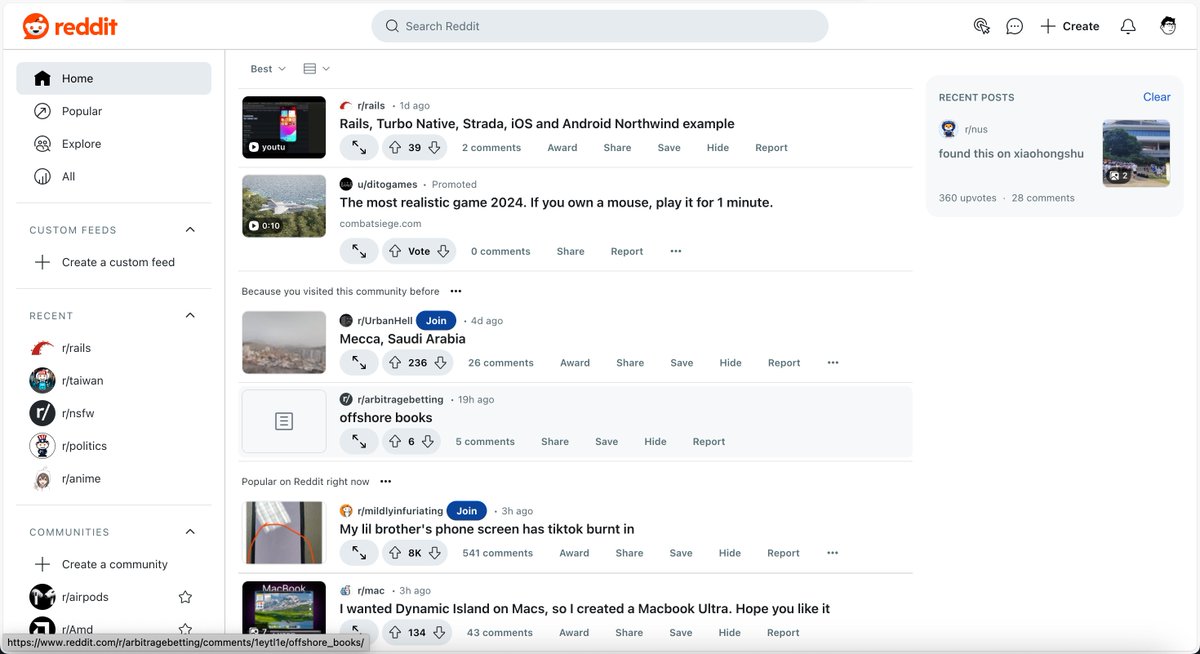Share the Macbook Ultra post

click(629, 632)
